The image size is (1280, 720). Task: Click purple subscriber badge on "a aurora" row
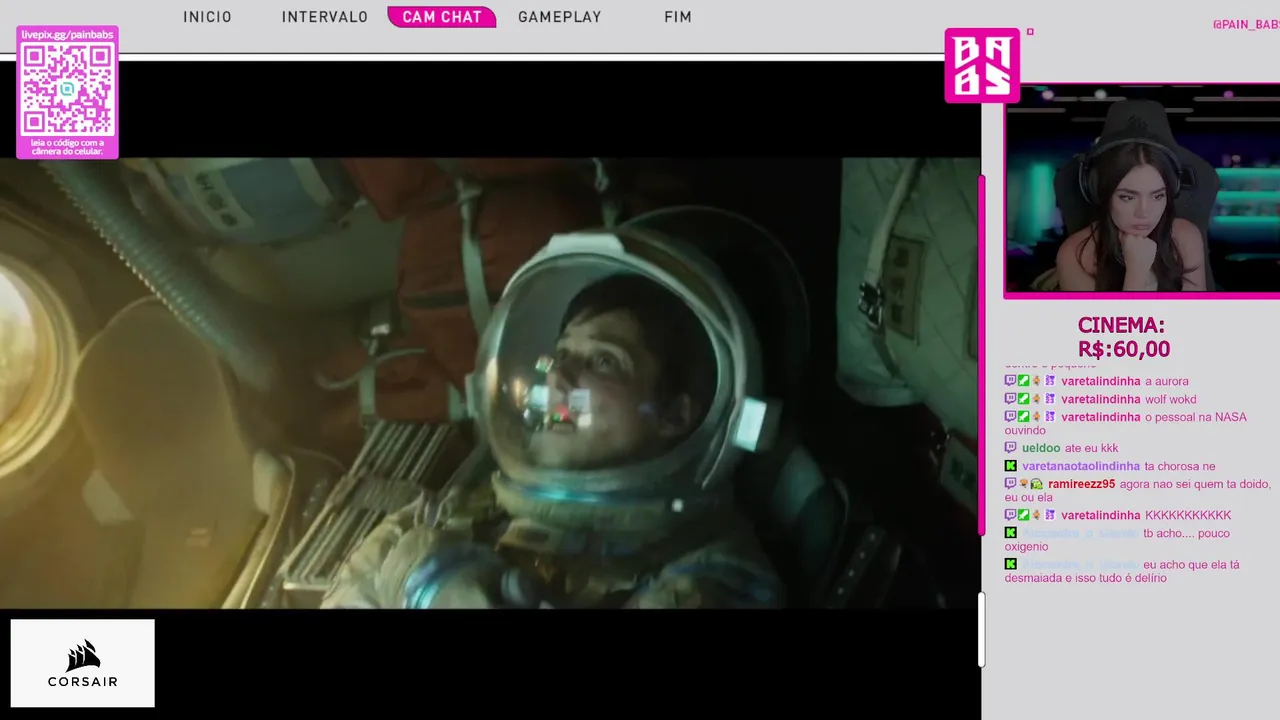coord(1050,381)
